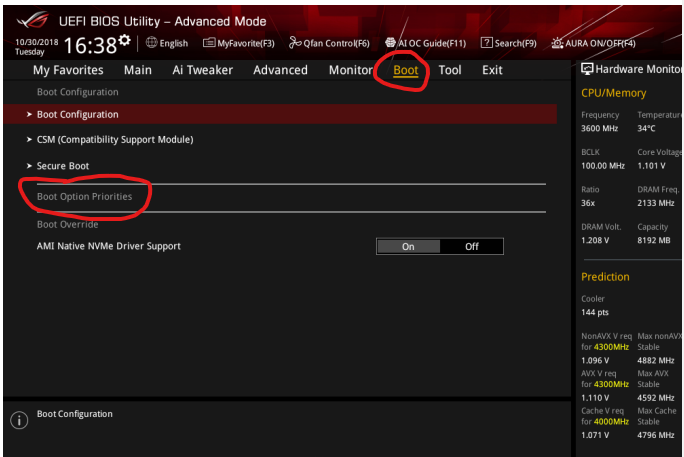Open AI OC Guide(F11)

tap(432, 43)
